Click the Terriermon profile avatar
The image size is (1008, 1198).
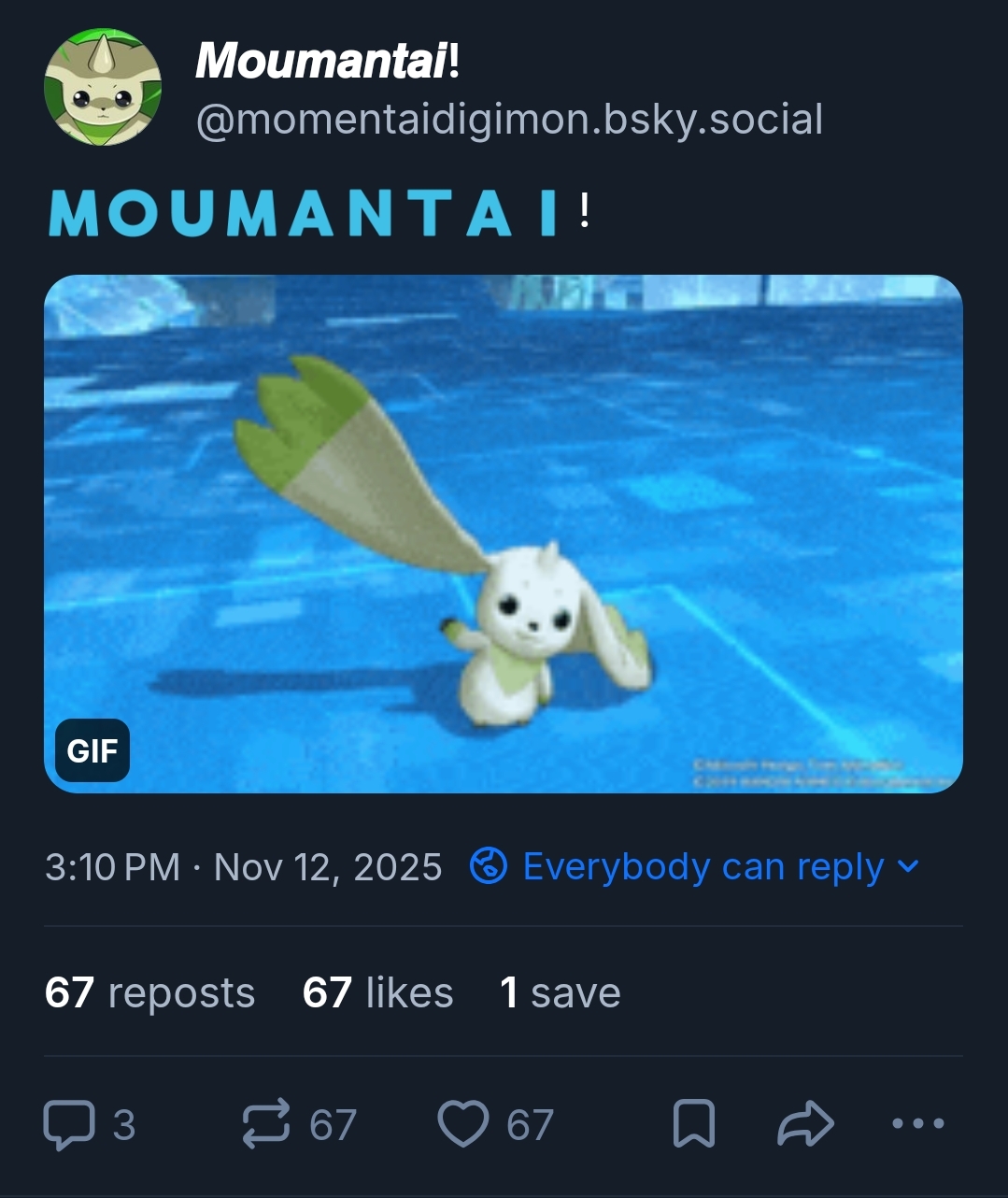(103, 87)
